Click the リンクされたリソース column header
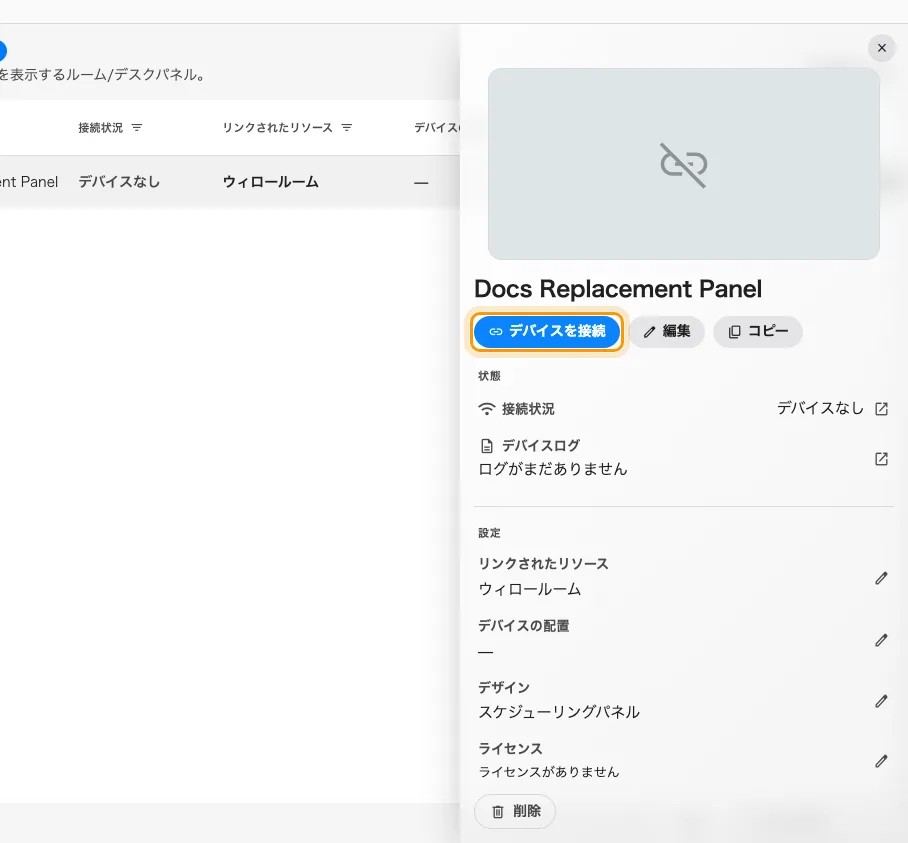The image size is (908, 843). point(277,127)
